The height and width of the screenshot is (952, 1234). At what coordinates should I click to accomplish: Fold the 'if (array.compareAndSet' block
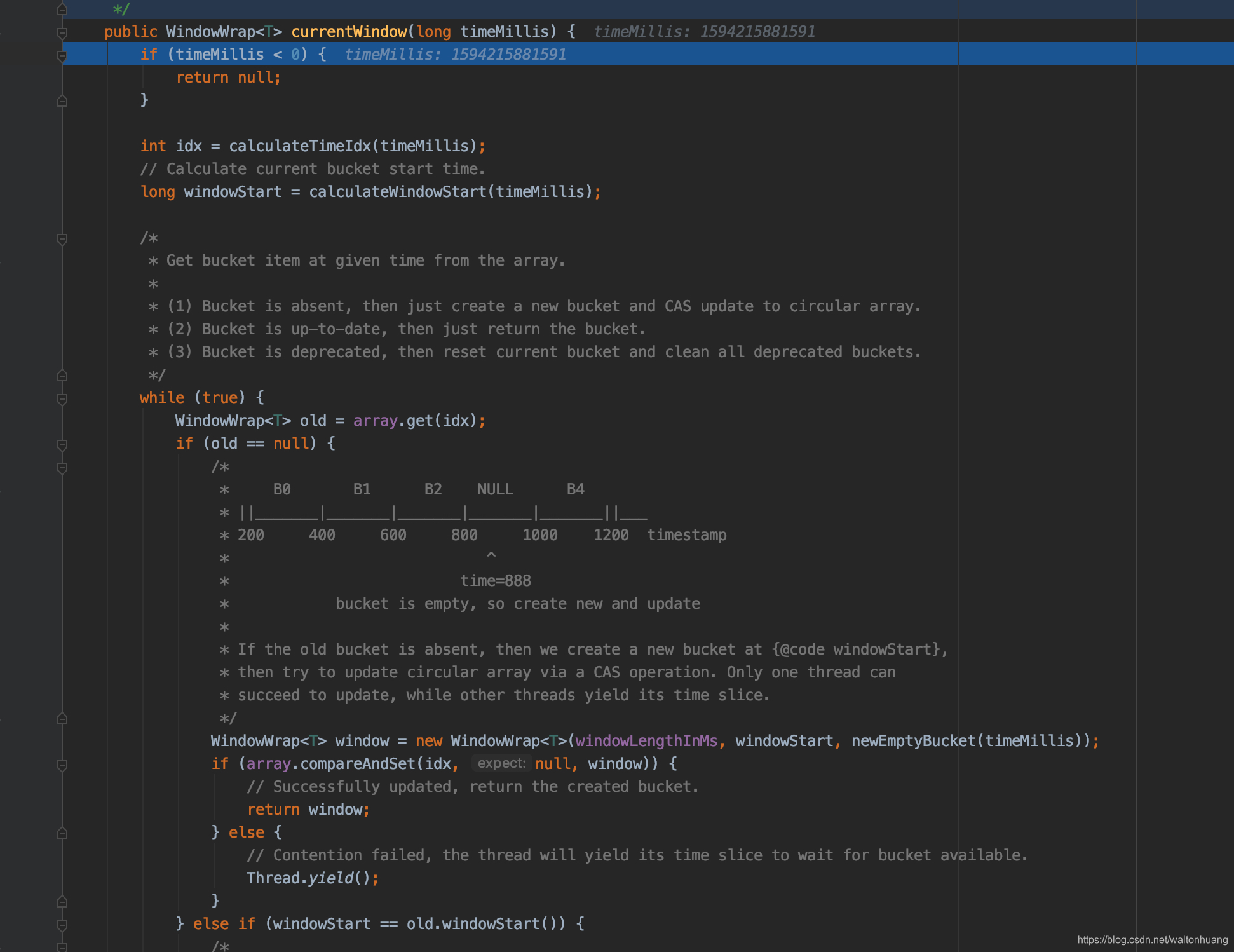62,765
